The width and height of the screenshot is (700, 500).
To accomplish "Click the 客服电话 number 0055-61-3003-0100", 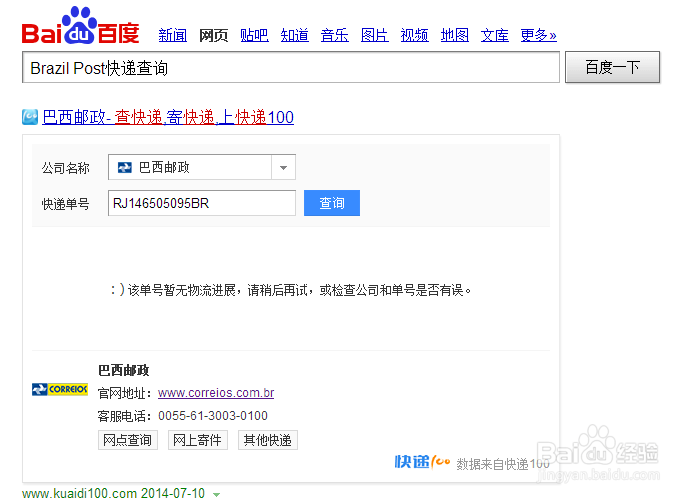I will [x=213, y=416].
